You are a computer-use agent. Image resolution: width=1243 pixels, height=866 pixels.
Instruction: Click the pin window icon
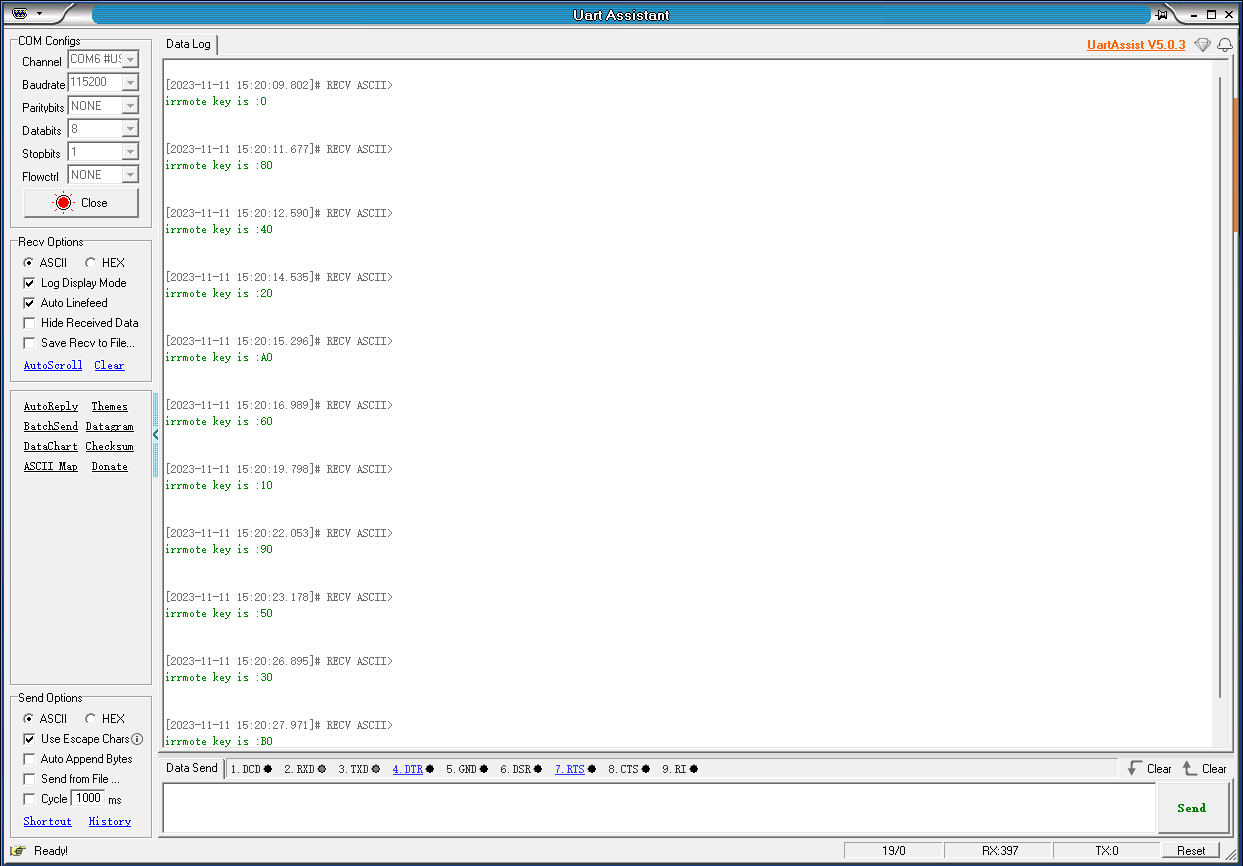(1162, 14)
